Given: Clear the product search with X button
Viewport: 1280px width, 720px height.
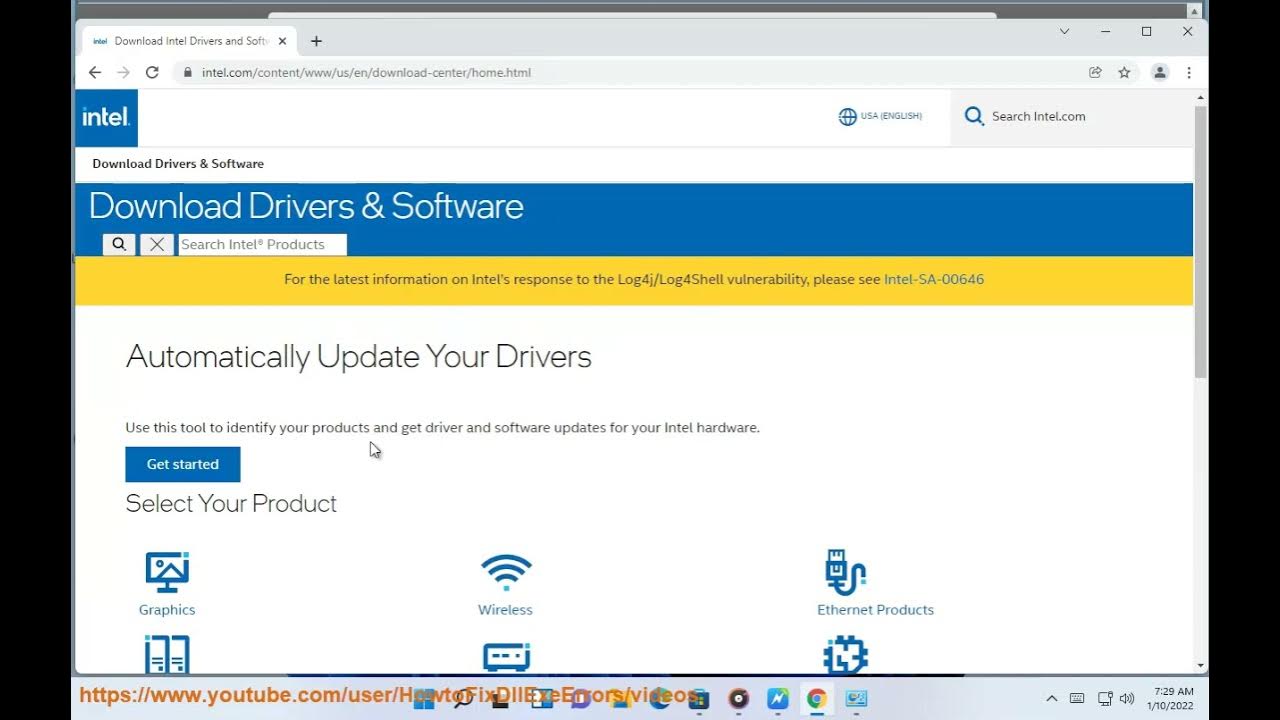Looking at the screenshot, I should pyautogui.click(x=157, y=244).
